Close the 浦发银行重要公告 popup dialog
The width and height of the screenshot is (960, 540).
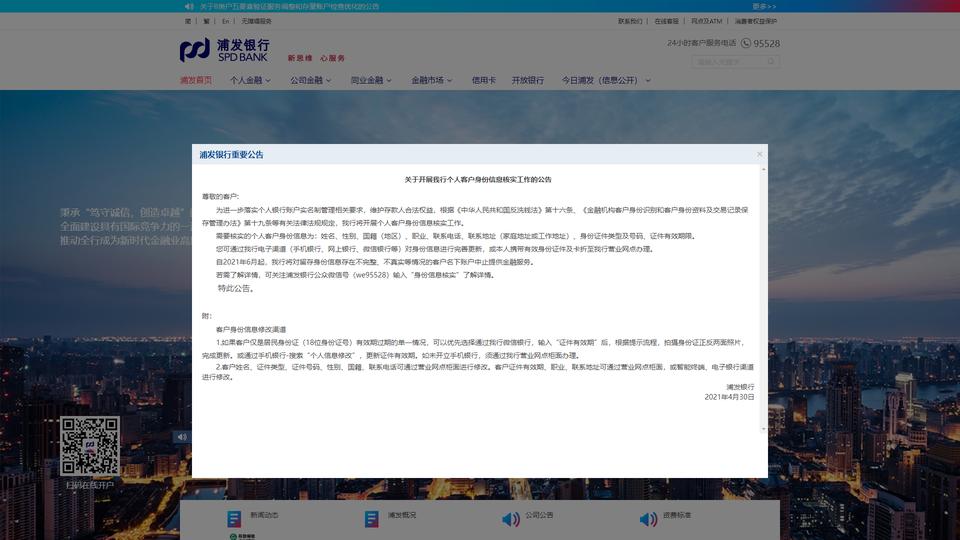[x=759, y=154]
